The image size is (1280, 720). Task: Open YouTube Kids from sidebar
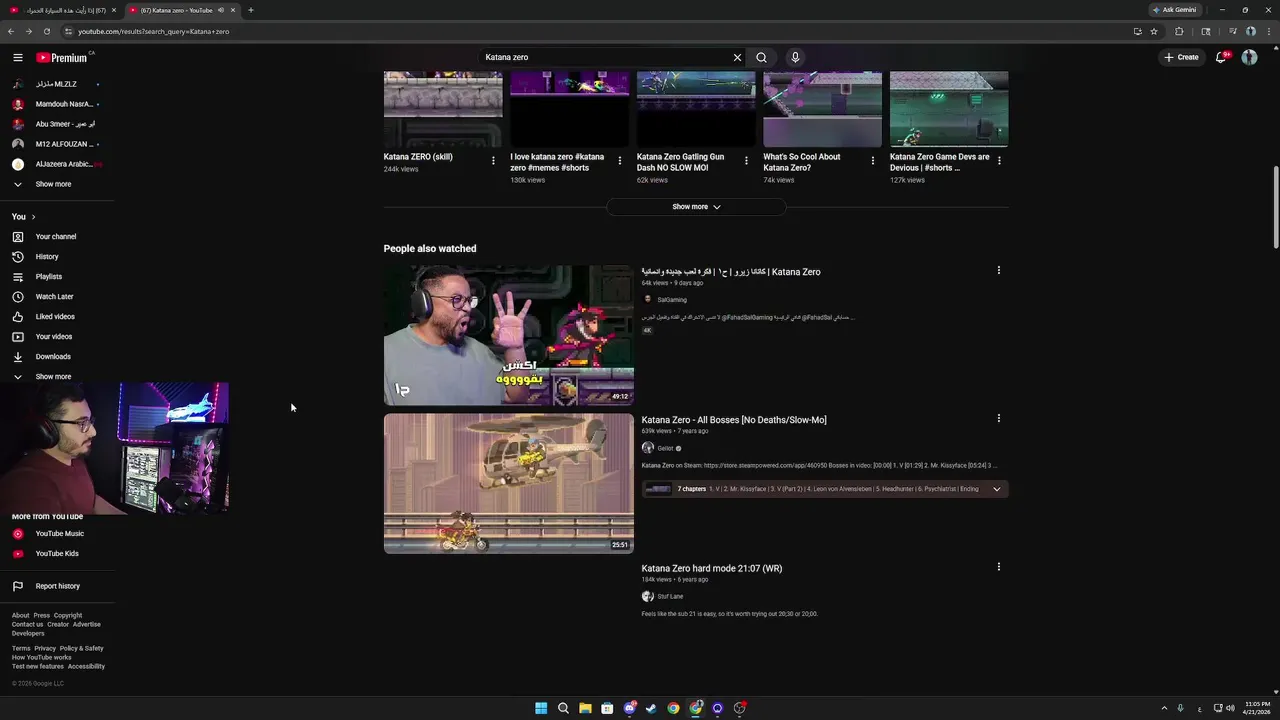(57, 554)
